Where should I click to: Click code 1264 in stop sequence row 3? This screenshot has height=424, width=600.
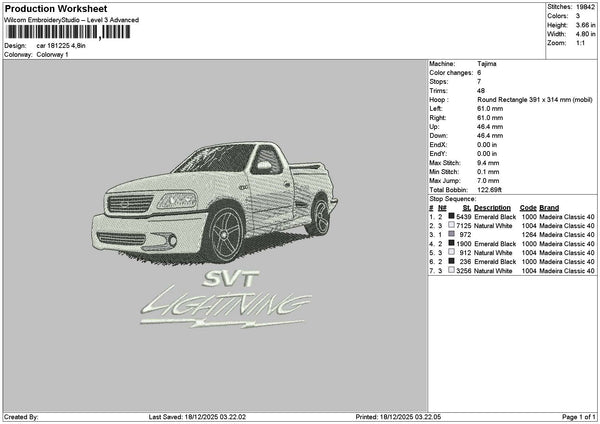tap(529, 235)
